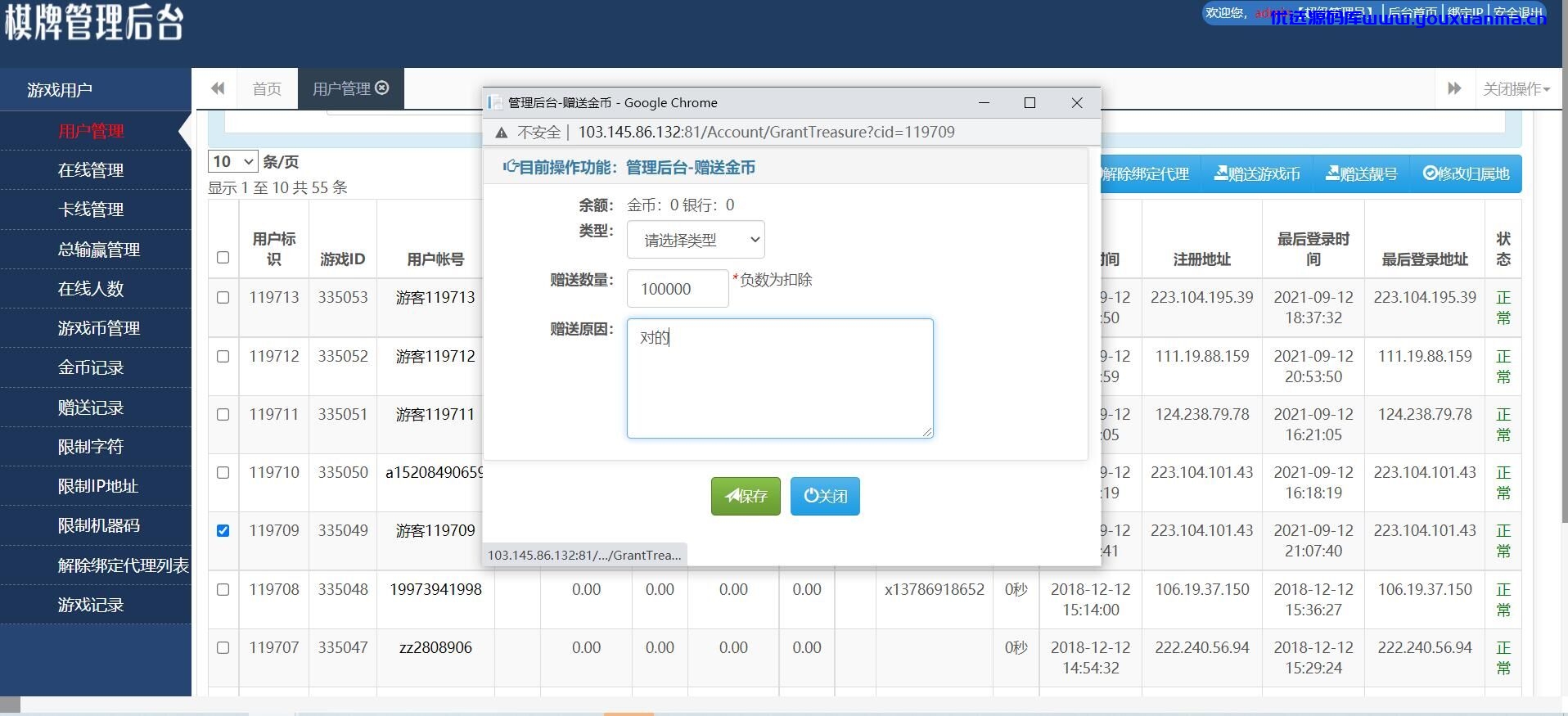The width and height of the screenshot is (1568, 716).
Task: Check the row checkbox for user 119711
Action: 223,415
